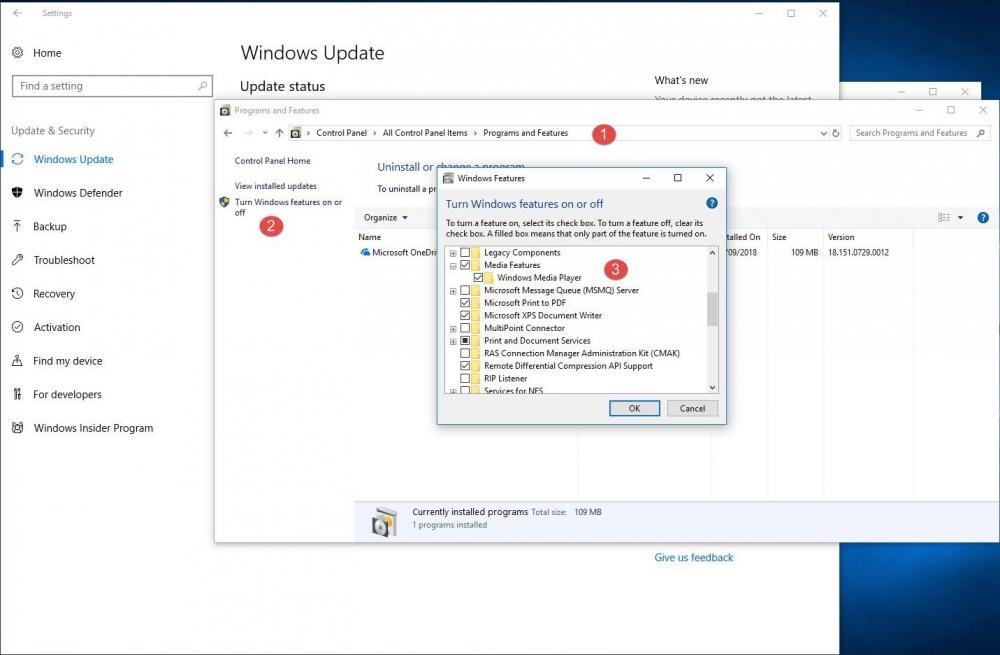Screen dimensions: 1000x655
Task: Click the Settings back arrow
Action: pyautogui.click(x=17, y=13)
